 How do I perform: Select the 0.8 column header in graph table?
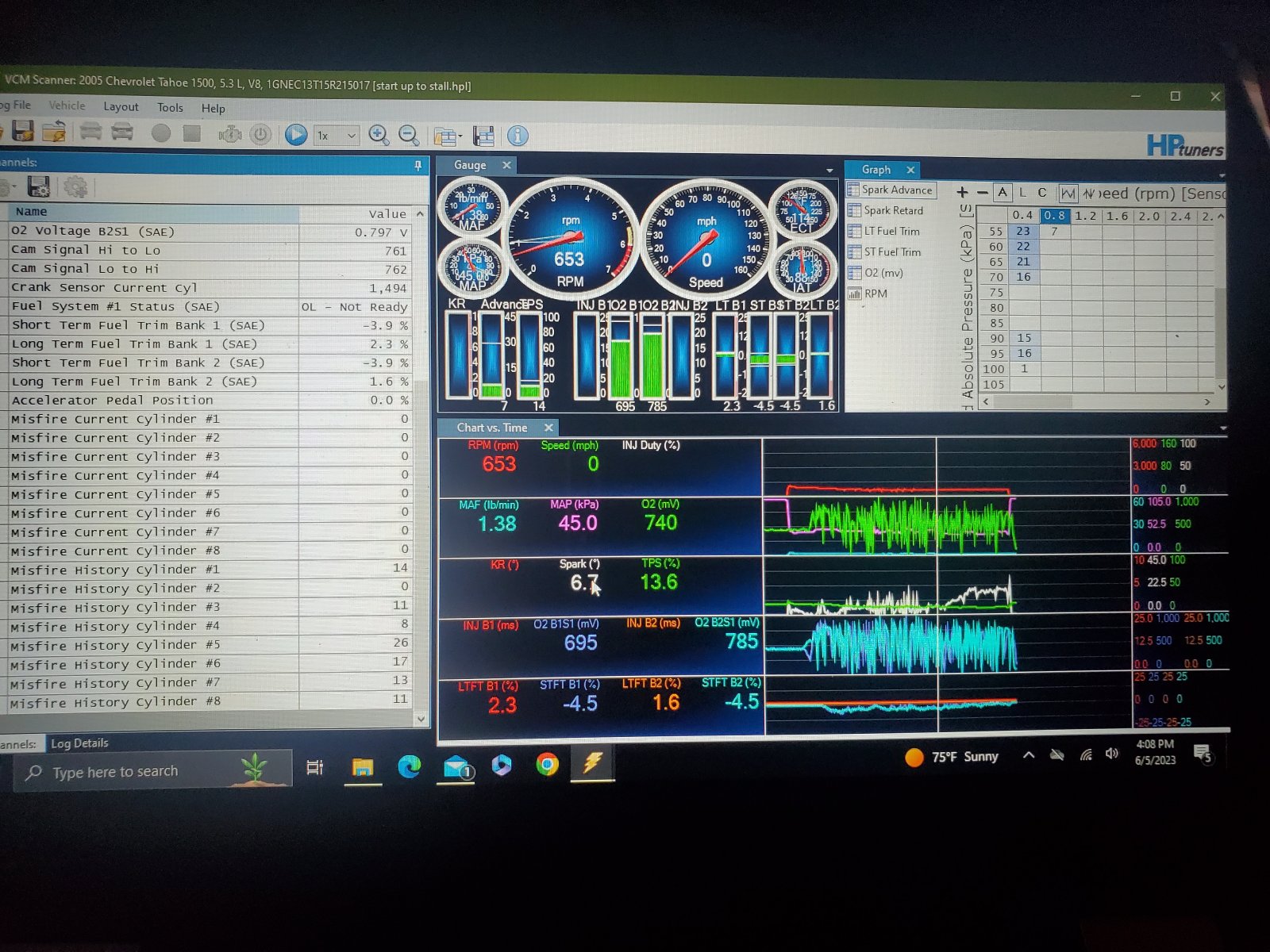pos(1055,215)
